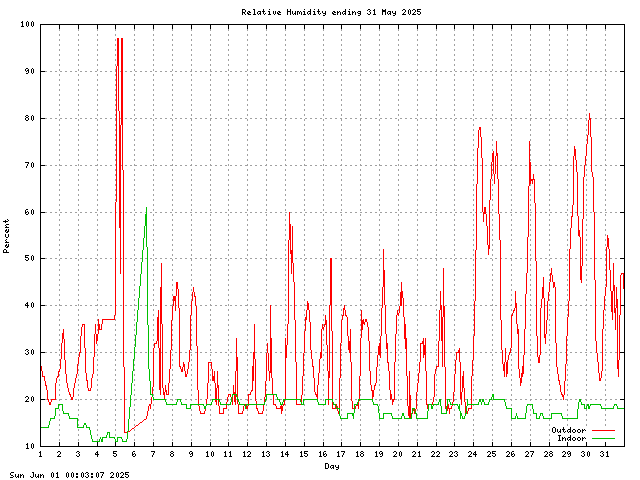Click day 1 on the x-axis
Viewport: 640px width, 480px height.
[x=40, y=454]
